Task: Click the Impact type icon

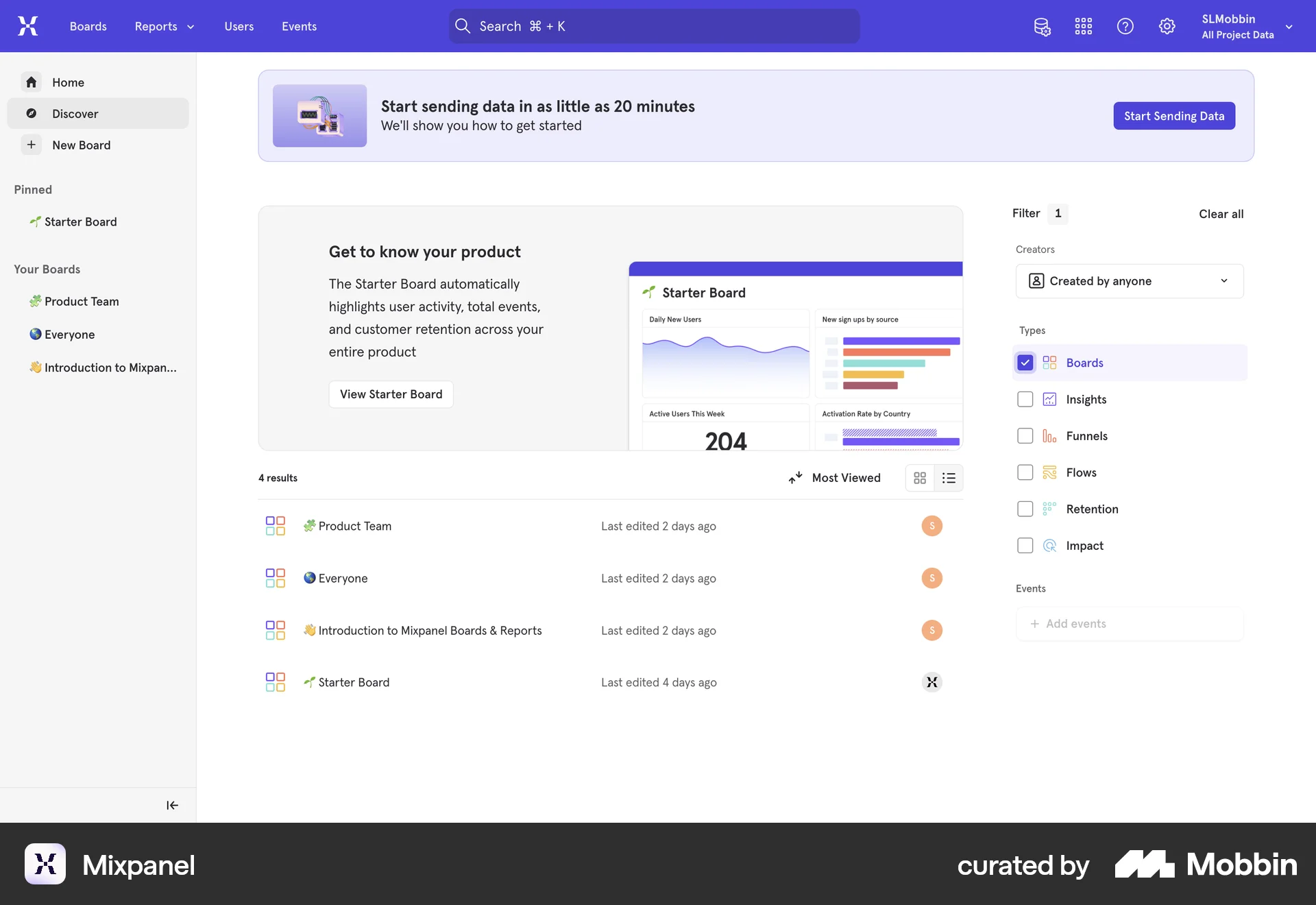Action: 1049,546
